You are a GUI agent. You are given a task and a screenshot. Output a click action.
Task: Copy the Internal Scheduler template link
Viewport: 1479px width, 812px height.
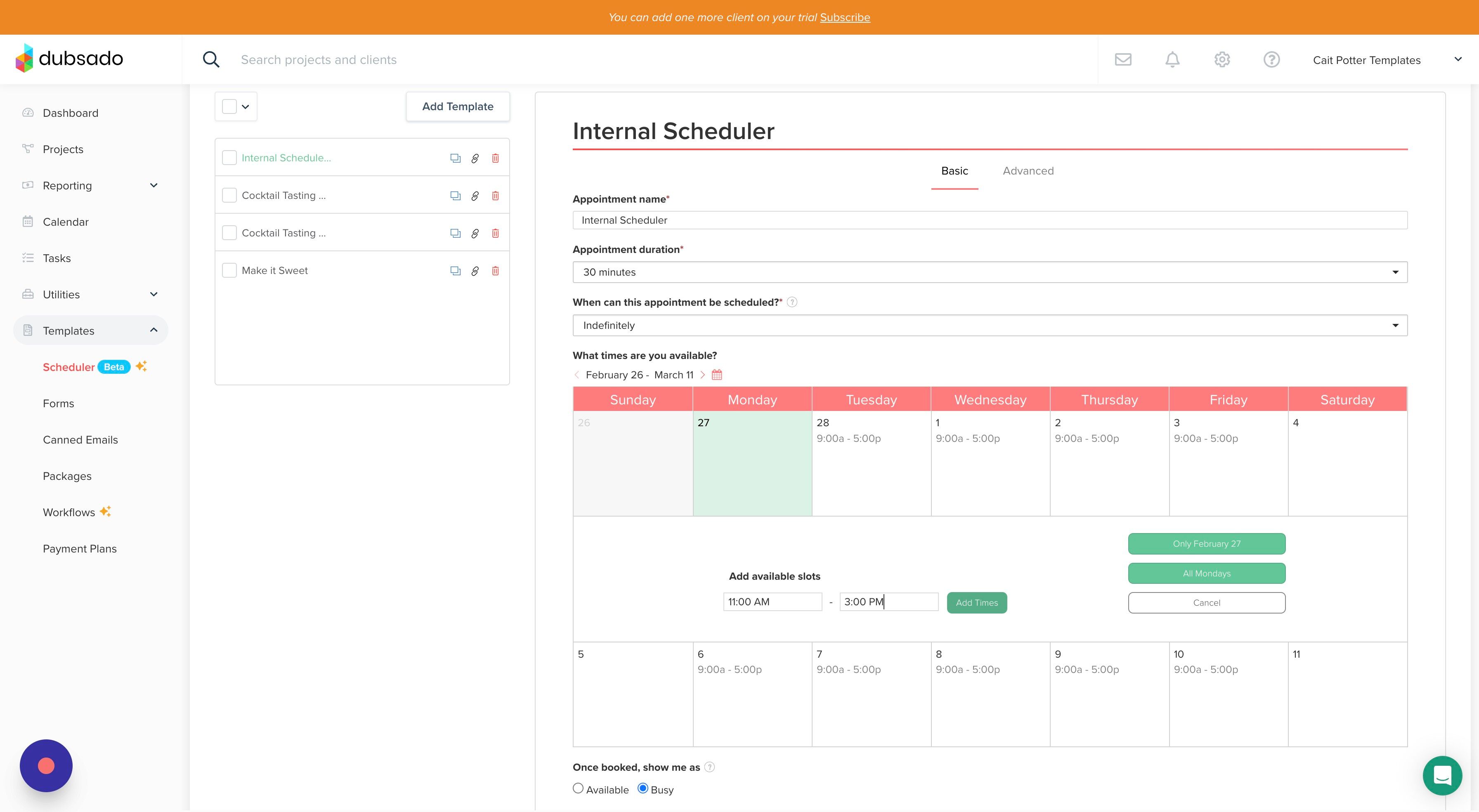pos(475,158)
